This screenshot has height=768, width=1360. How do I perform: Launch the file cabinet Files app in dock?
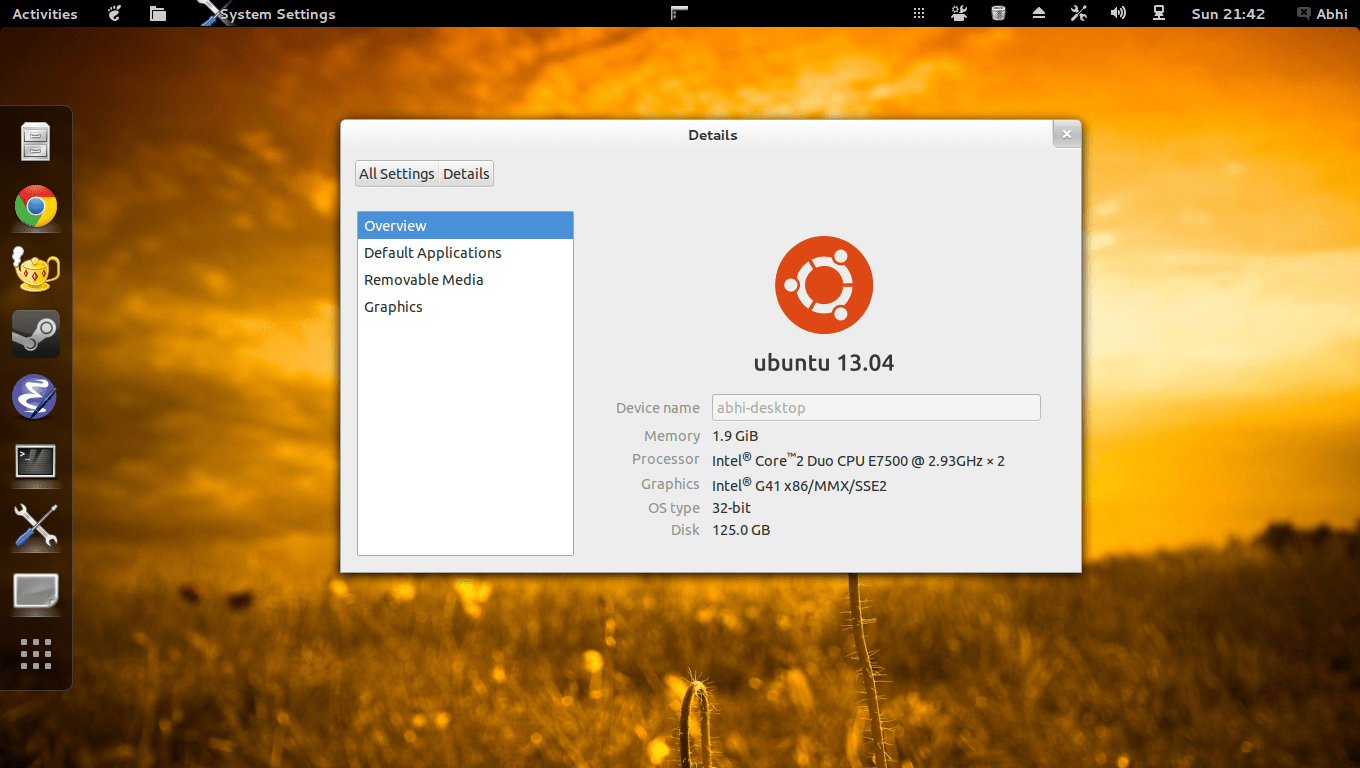(x=36, y=141)
